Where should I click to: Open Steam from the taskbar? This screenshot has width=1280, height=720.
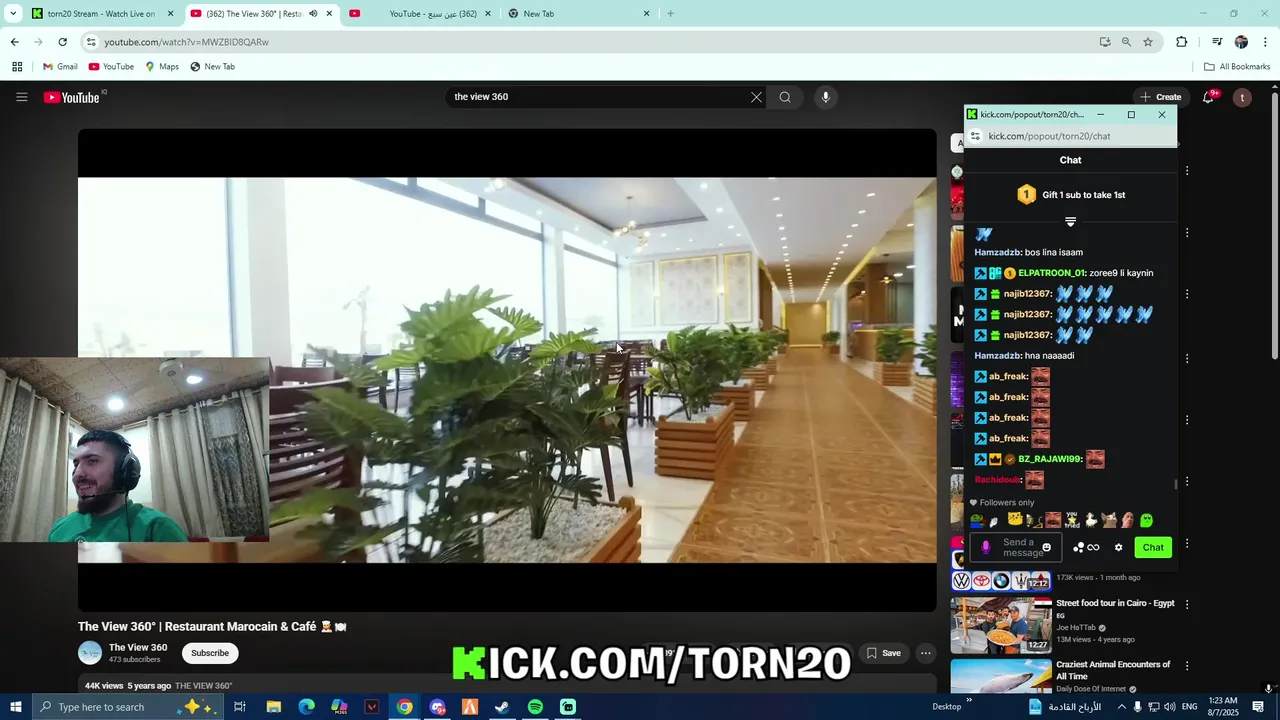pos(502,707)
